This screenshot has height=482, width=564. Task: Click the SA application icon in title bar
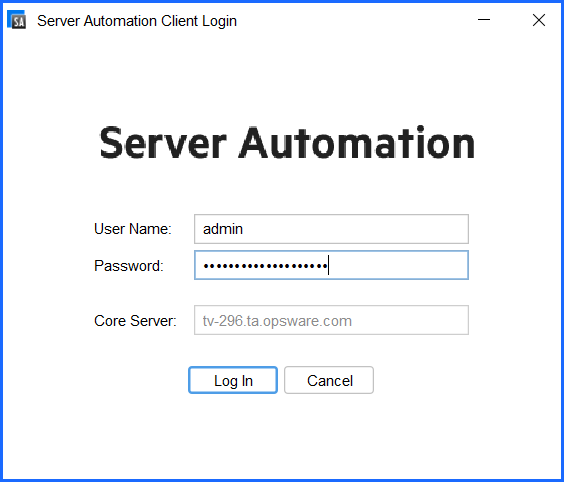17,20
